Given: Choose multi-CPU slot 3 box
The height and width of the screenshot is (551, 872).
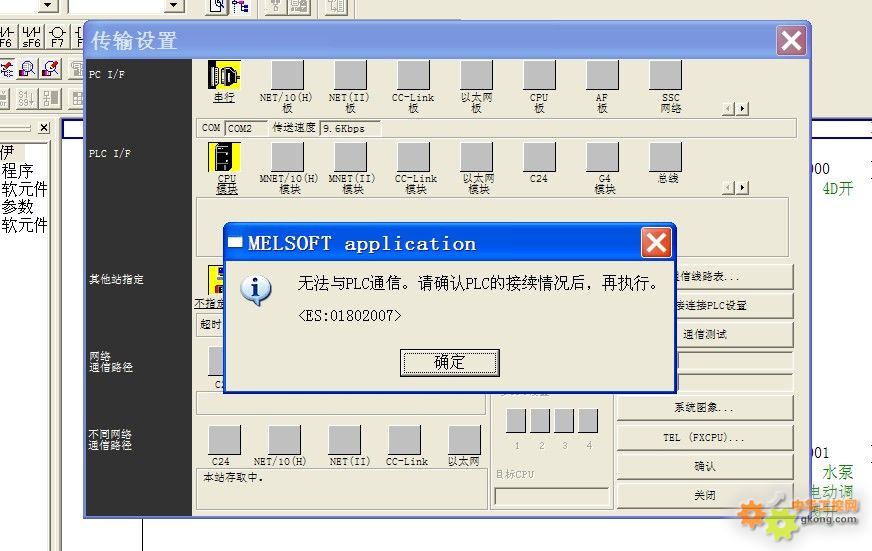Looking at the screenshot, I should tap(564, 421).
